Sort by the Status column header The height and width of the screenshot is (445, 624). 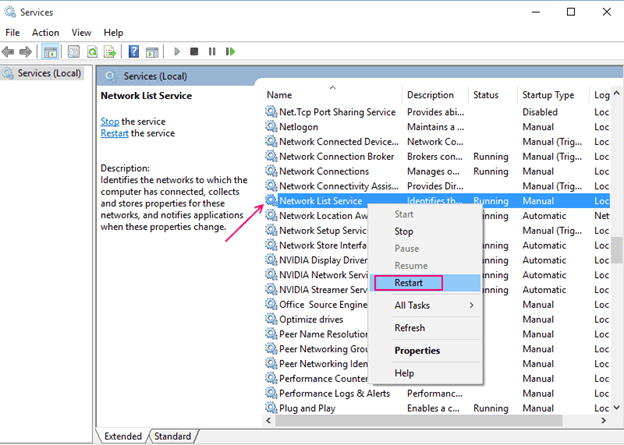tap(493, 95)
